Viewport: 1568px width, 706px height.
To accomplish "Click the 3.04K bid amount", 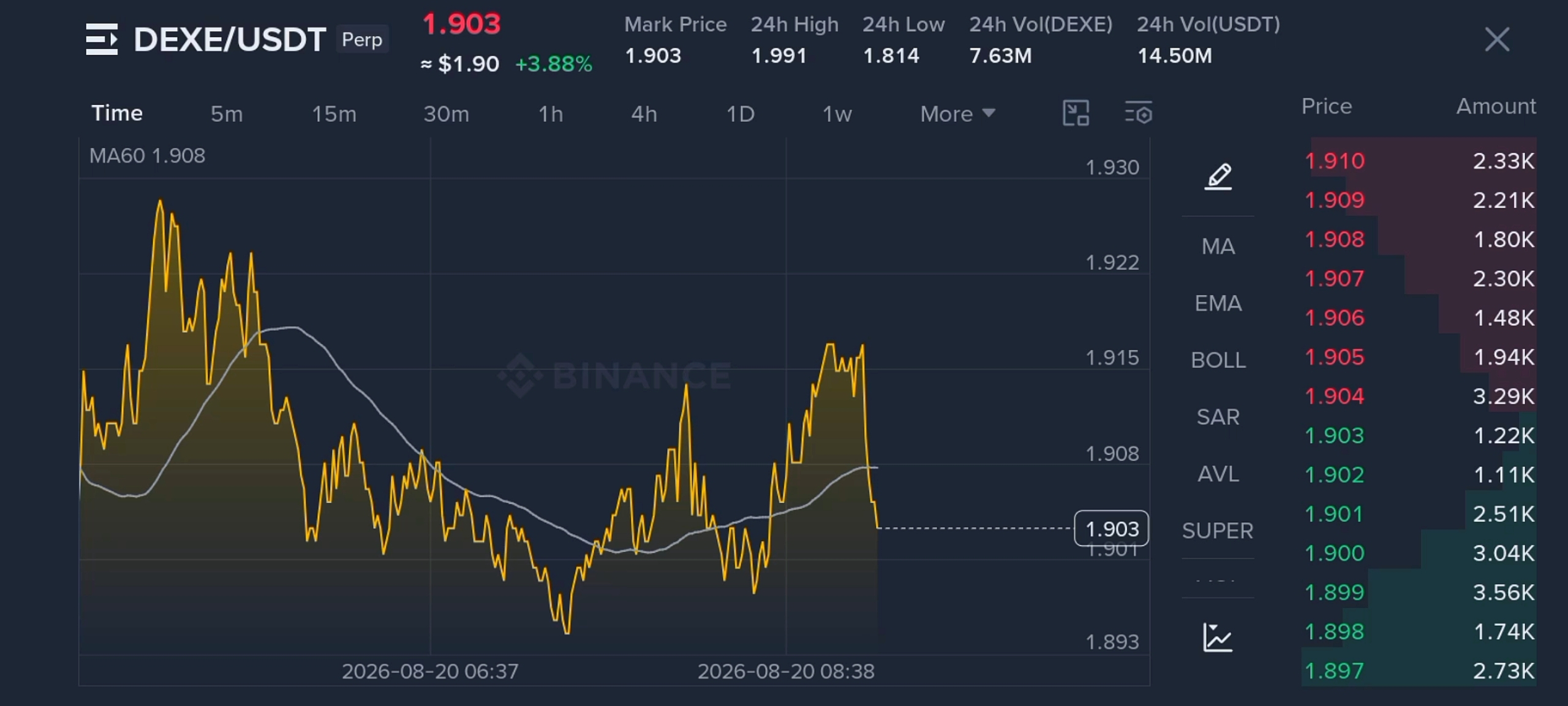I will coord(1504,553).
